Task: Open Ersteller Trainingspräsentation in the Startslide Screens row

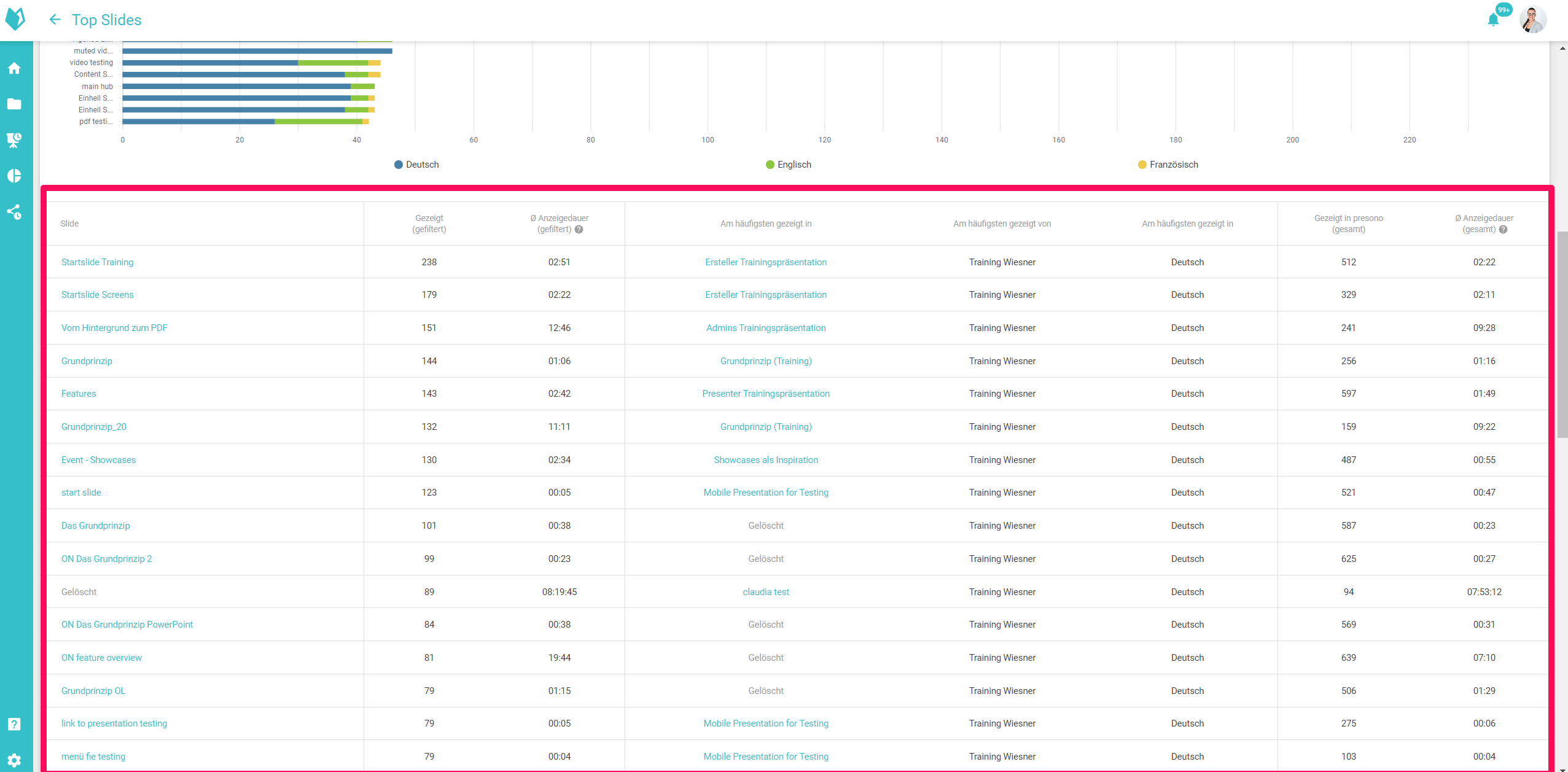Action: [766, 295]
